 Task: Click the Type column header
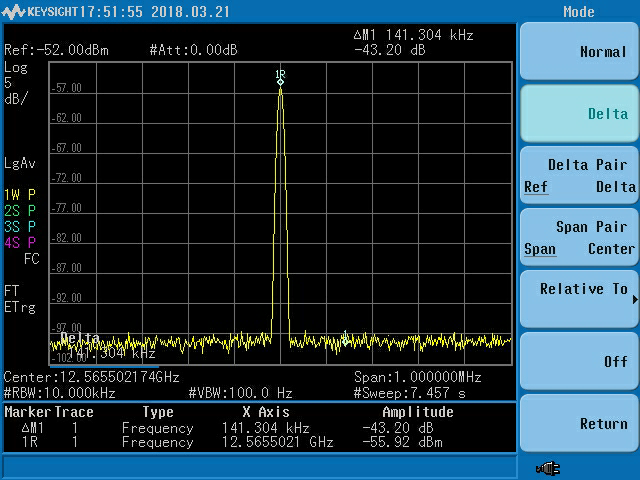pos(158,412)
